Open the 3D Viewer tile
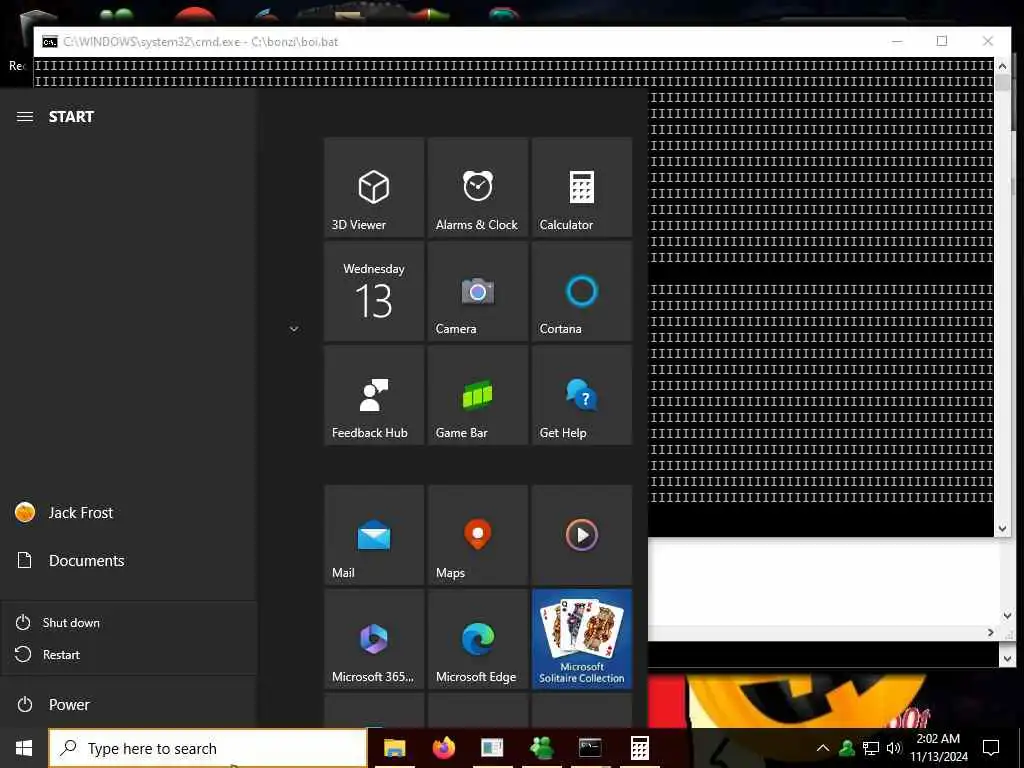The image size is (1024, 768). 374,187
